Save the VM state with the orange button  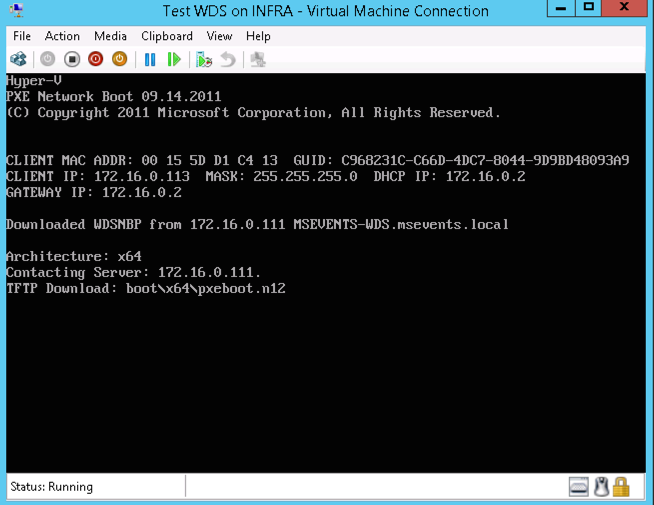[120, 59]
